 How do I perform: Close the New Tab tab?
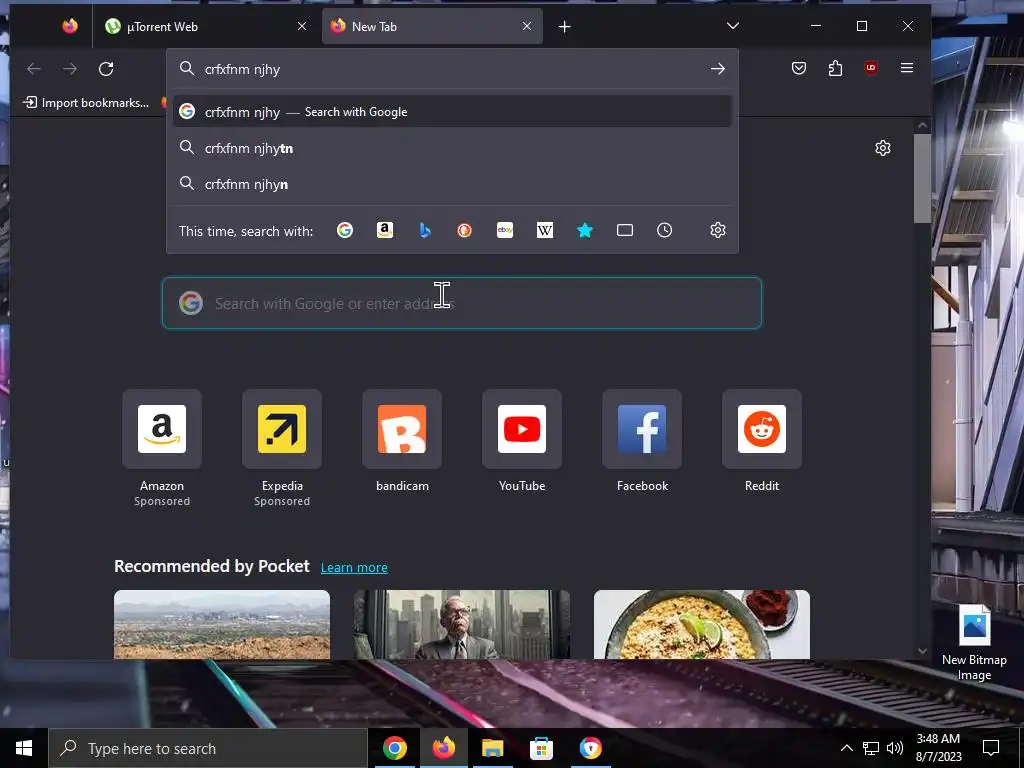[x=527, y=26]
